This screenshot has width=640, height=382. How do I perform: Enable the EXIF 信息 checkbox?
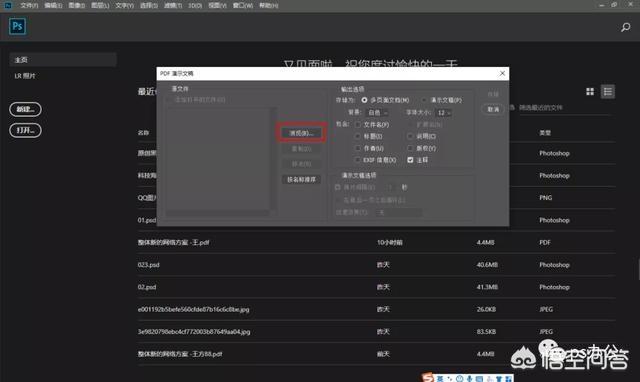coord(358,160)
